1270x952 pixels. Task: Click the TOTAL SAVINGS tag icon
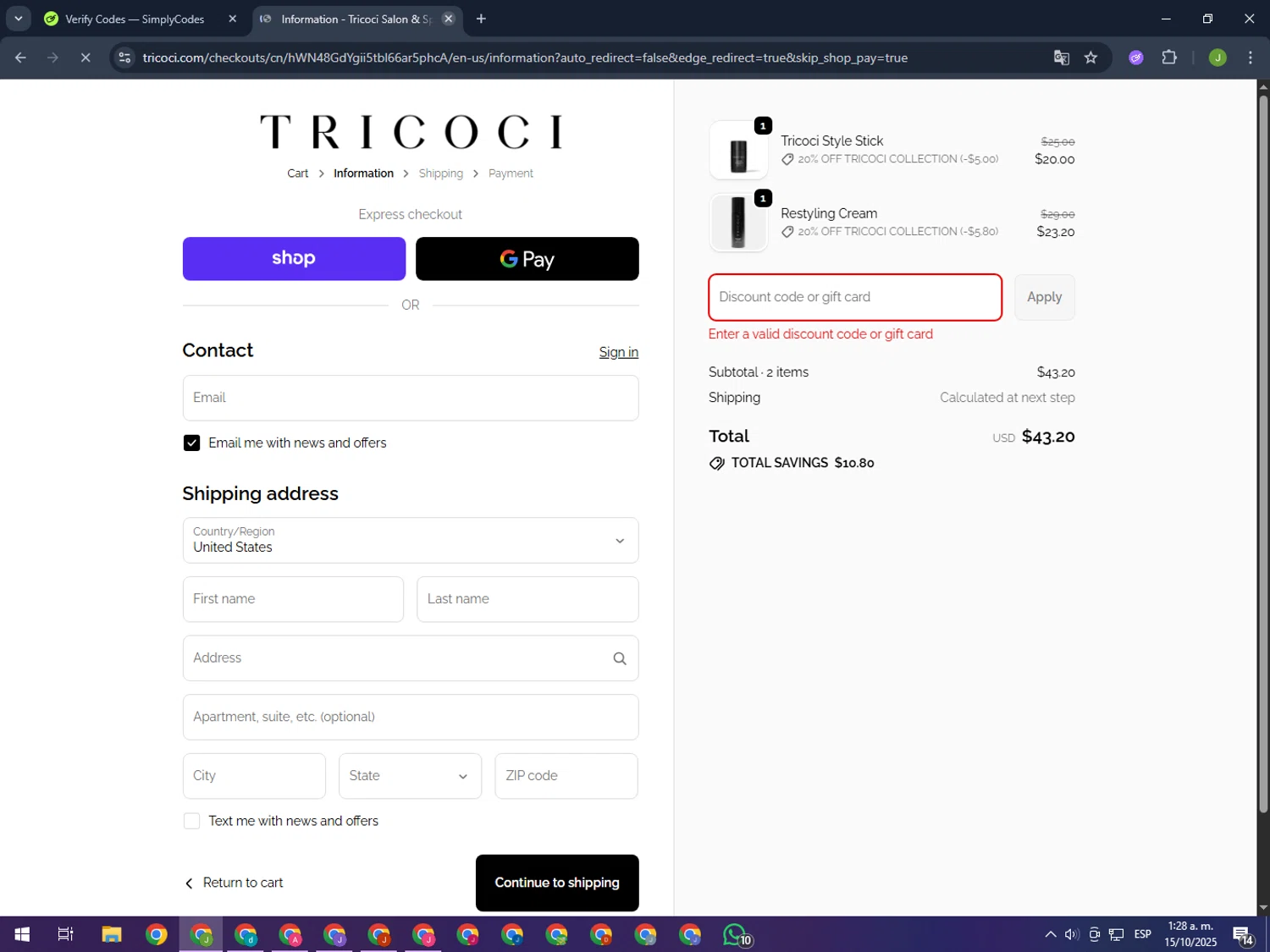pyautogui.click(x=717, y=463)
